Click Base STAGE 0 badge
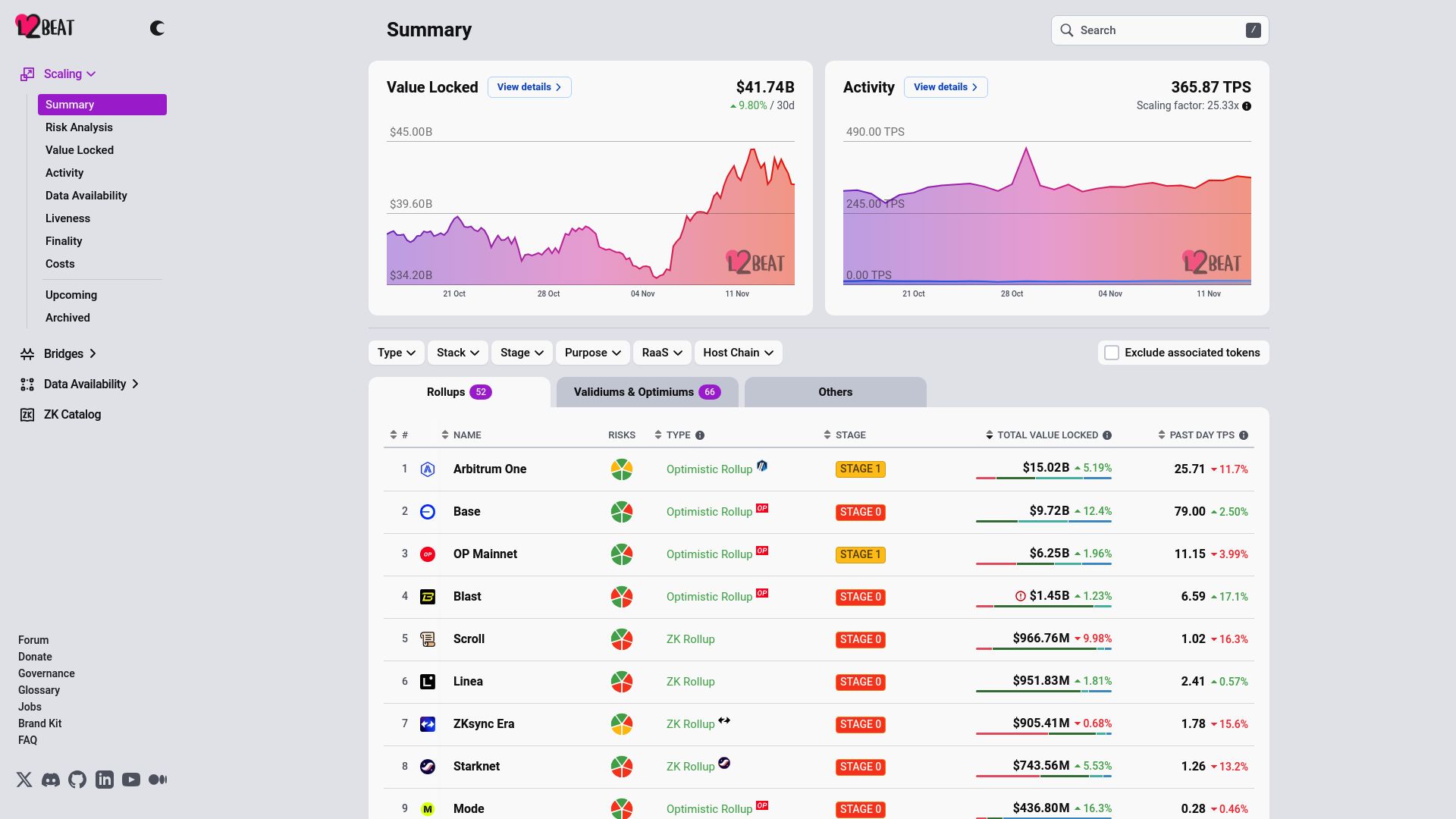The image size is (1456, 819). pyautogui.click(x=861, y=512)
